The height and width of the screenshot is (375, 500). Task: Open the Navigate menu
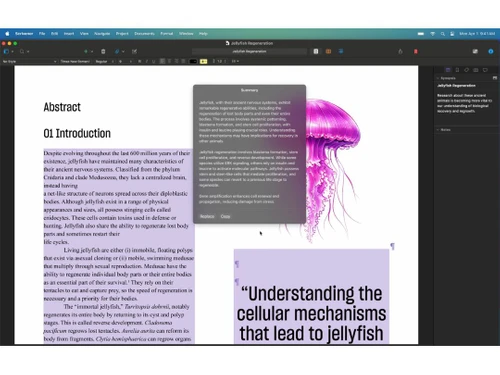(102, 34)
